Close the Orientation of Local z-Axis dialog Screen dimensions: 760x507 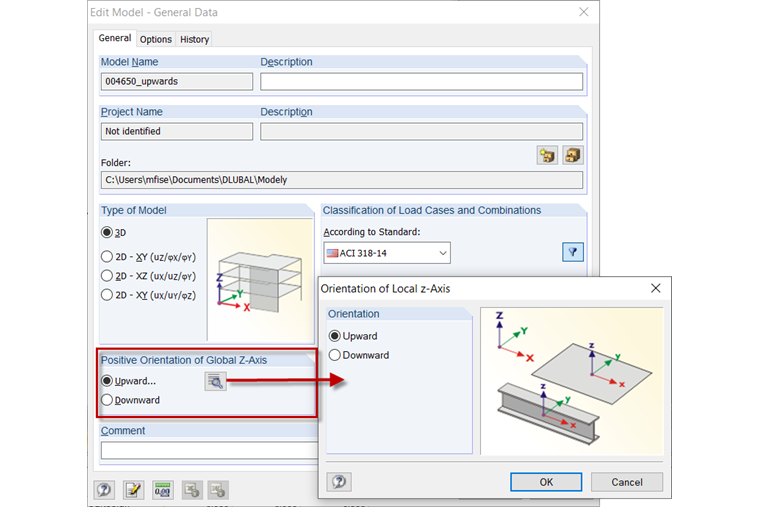655,288
